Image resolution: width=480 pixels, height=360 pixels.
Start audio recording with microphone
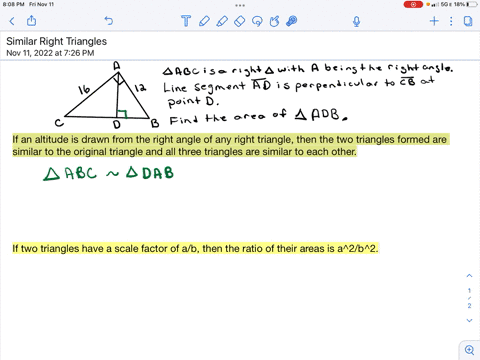click(356, 21)
